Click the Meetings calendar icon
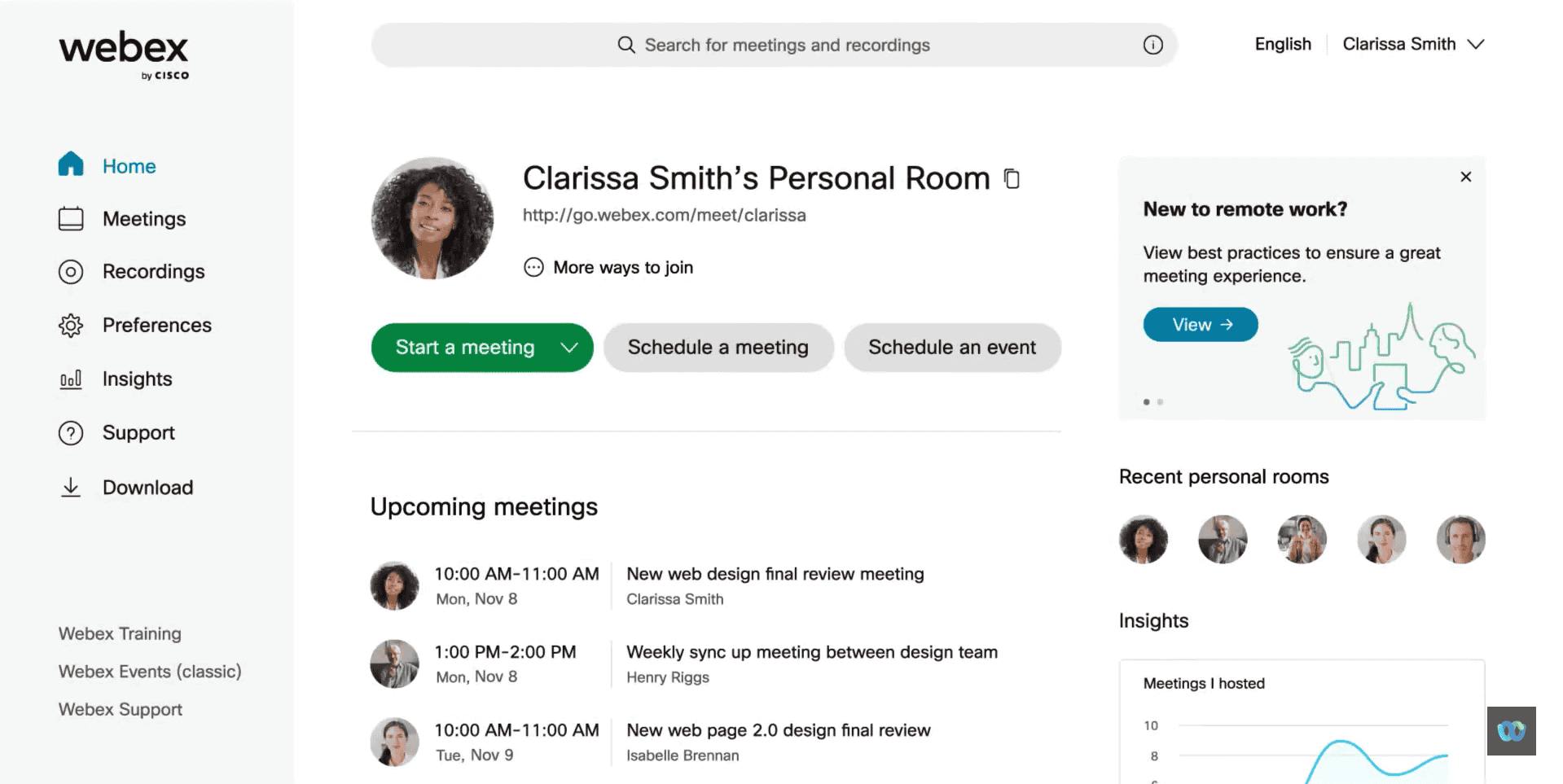This screenshot has width=1563, height=784. coord(71,218)
